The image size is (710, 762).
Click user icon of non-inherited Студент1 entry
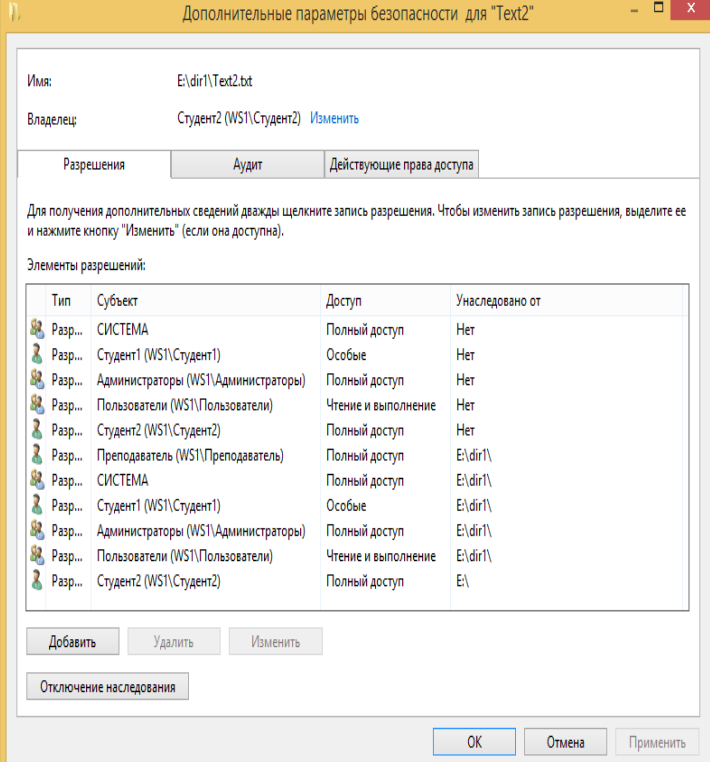pyautogui.click(x=37, y=355)
